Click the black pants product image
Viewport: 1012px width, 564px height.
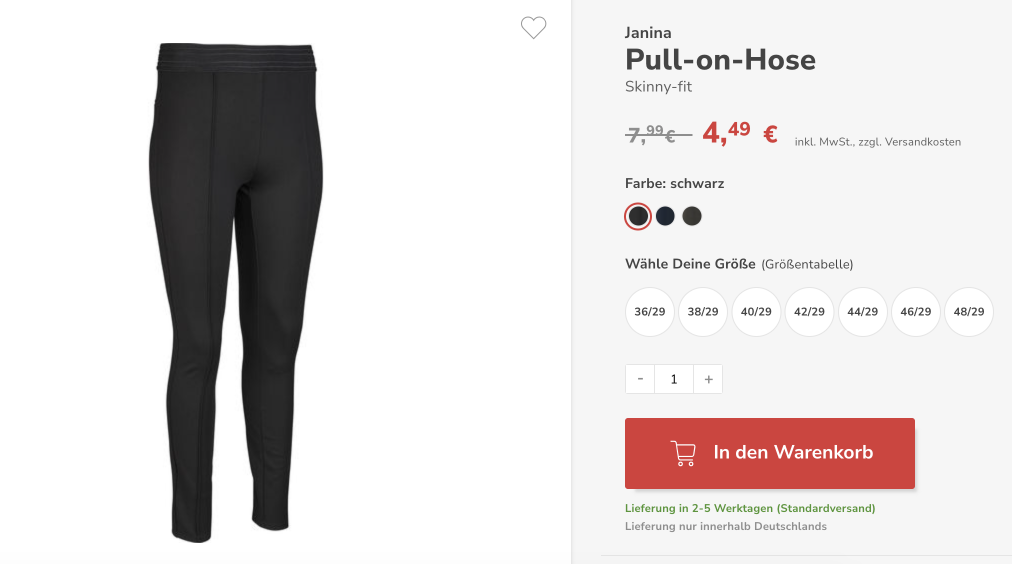(x=236, y=292)
